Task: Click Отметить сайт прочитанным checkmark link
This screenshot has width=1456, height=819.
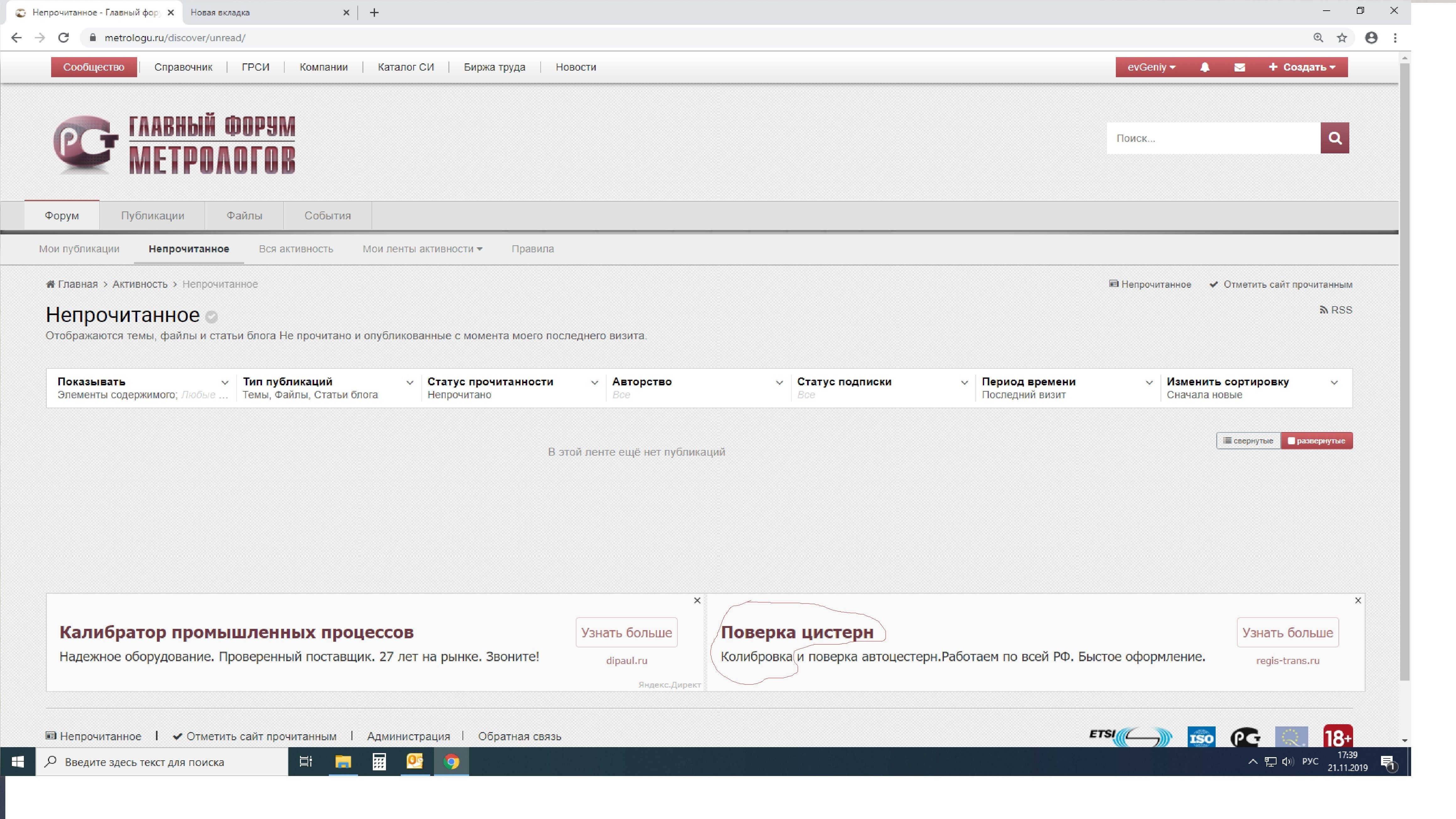Action: [x=1281, y=284]
